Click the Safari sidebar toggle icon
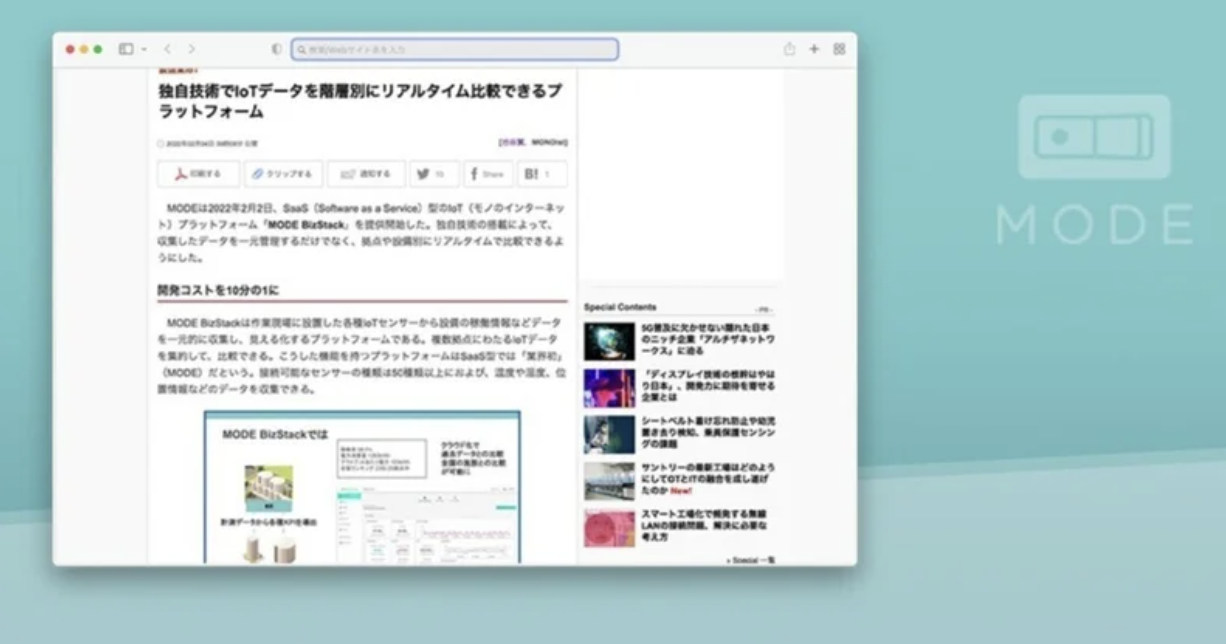Viewport: 1226px width, 644px height. pyautogui.click(x=125, y=49)
